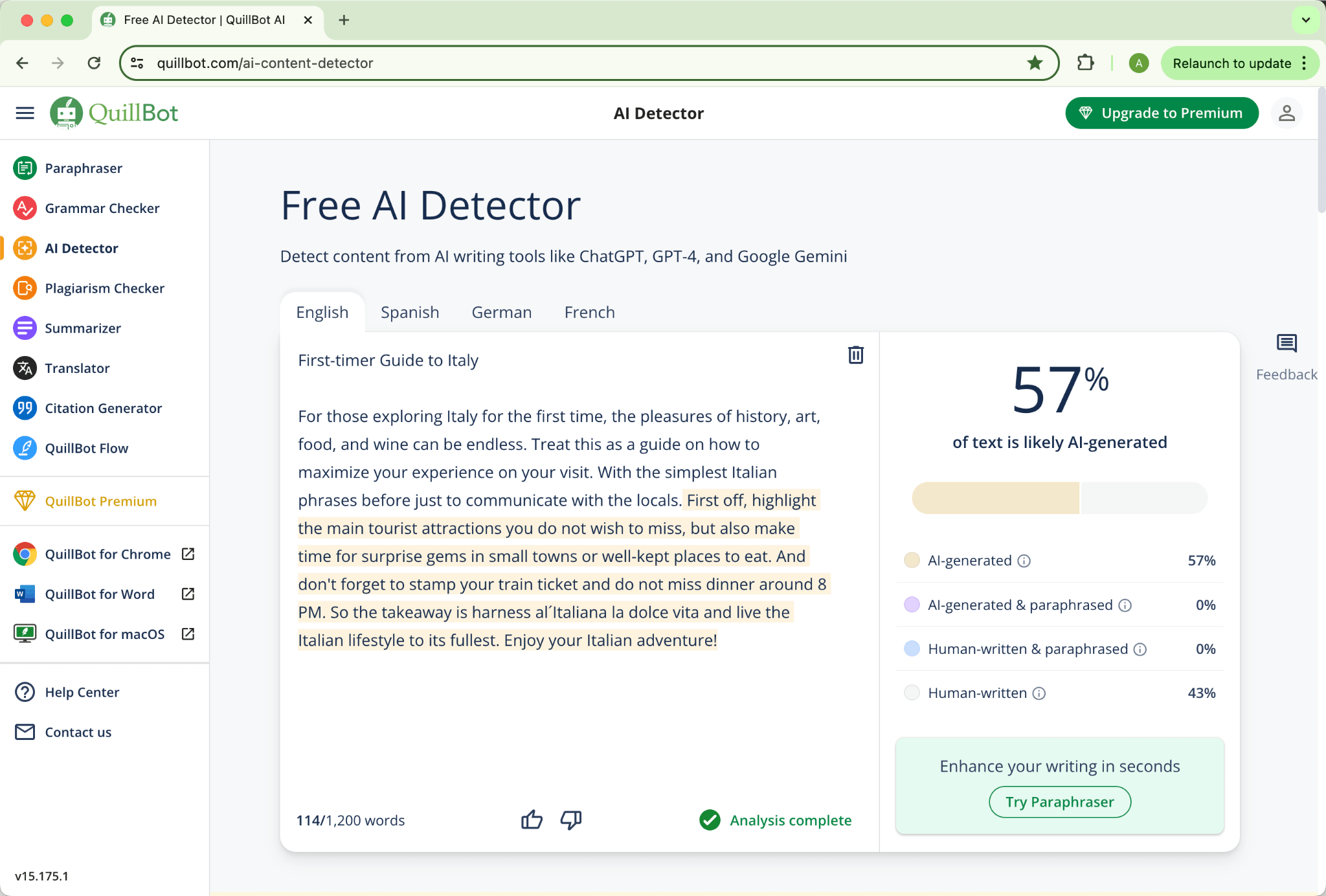Bookmark page with the star icon
Screen dimensions: 1326x896
1035,63
